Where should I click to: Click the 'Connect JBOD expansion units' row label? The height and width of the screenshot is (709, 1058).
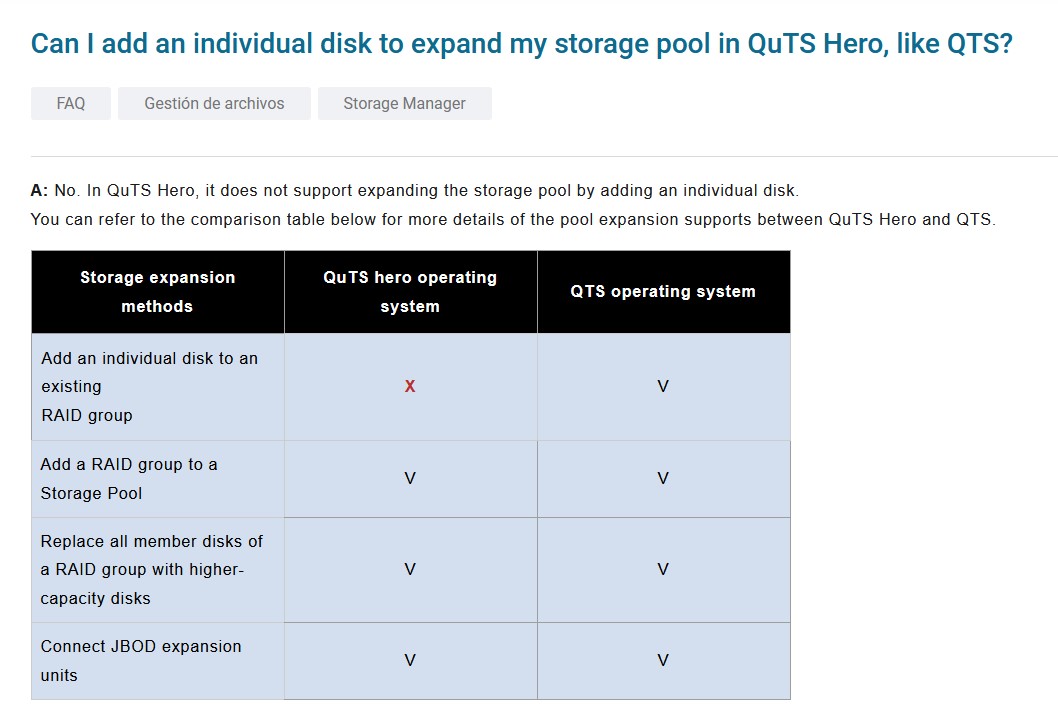(x=141, y=660)
